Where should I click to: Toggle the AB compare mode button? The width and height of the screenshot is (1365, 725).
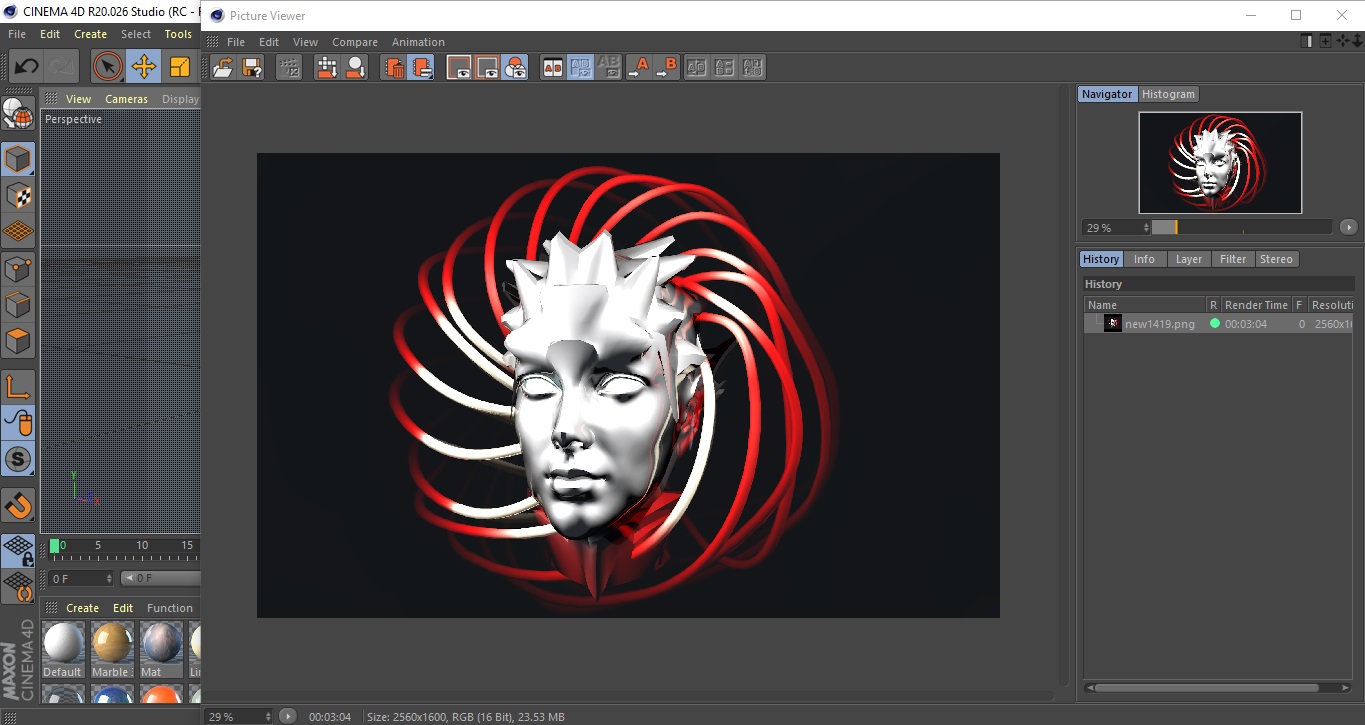[x=552, y=68]
